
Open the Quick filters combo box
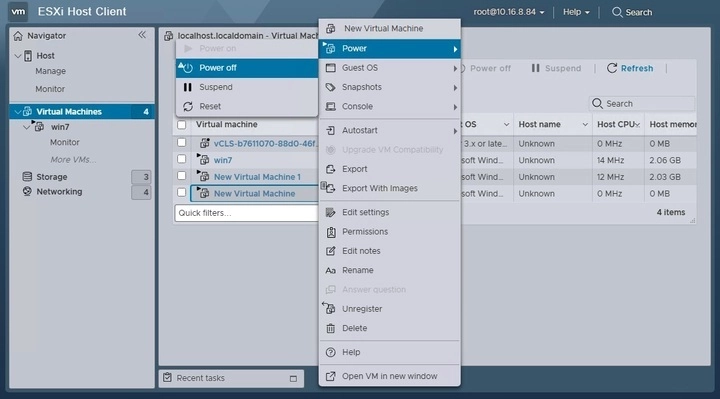click(246, 213)
